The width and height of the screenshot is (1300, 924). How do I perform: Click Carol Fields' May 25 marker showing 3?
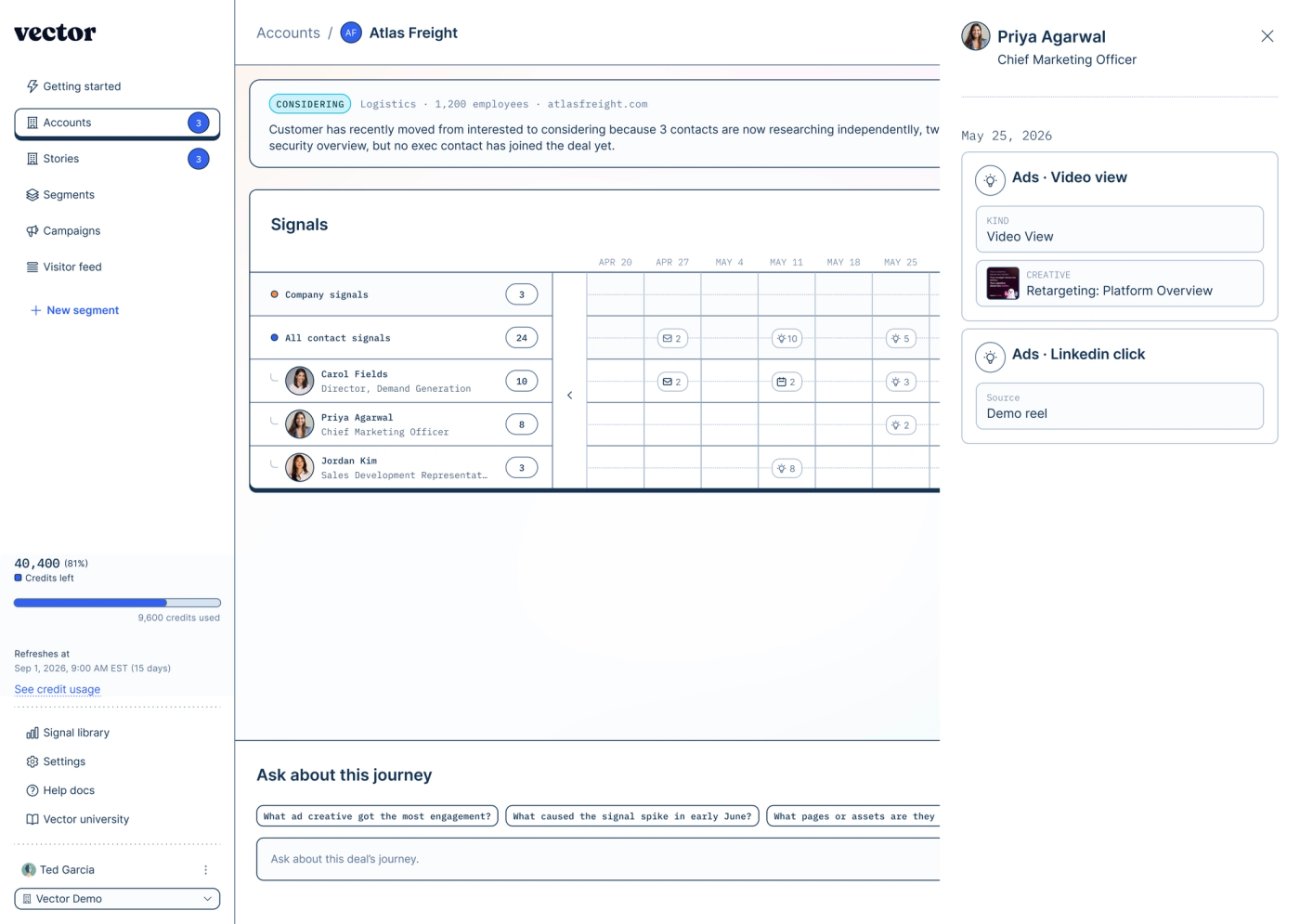click(x=901, y=382)
